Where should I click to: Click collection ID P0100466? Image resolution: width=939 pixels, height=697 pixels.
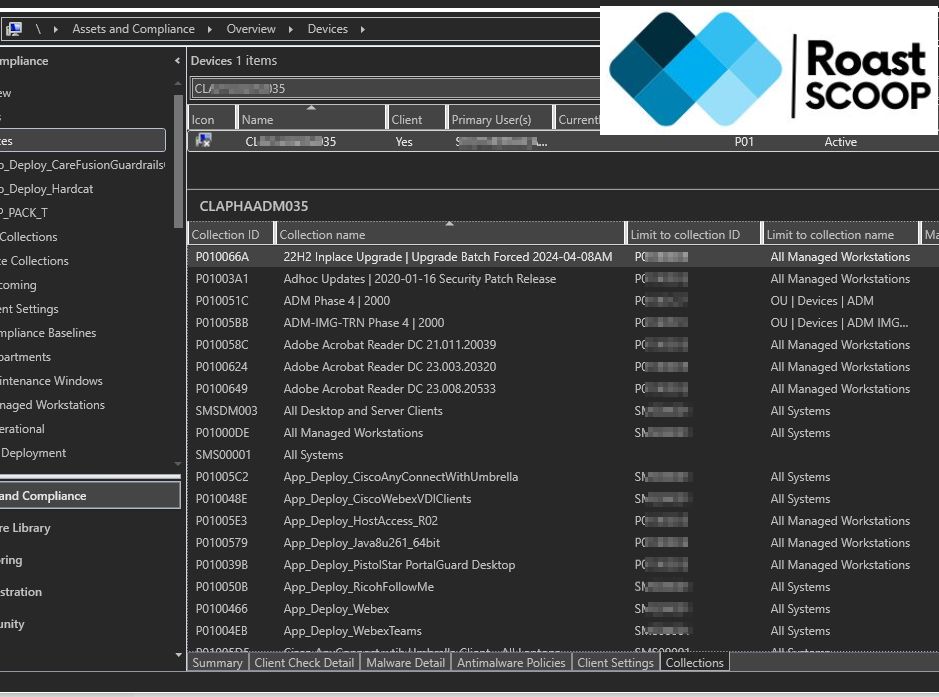pyautogui.click(x=222, y=609)
